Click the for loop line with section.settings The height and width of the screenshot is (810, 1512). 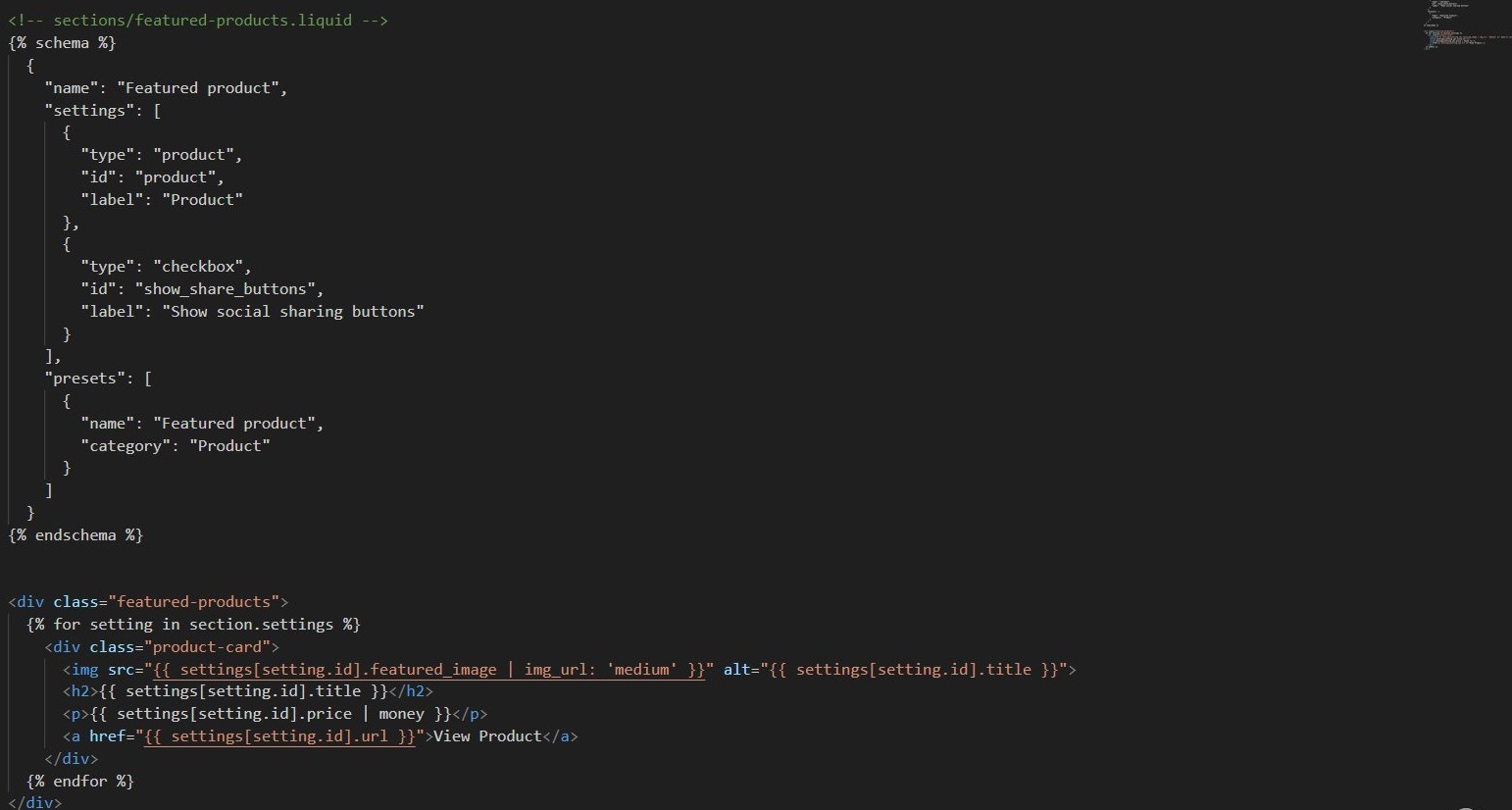coord(193,625)
